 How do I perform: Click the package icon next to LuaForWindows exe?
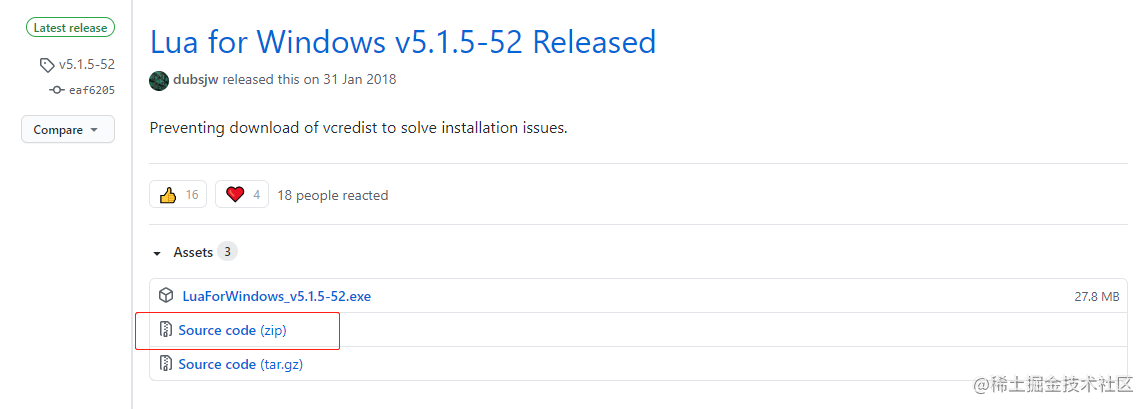pos(167,296)
